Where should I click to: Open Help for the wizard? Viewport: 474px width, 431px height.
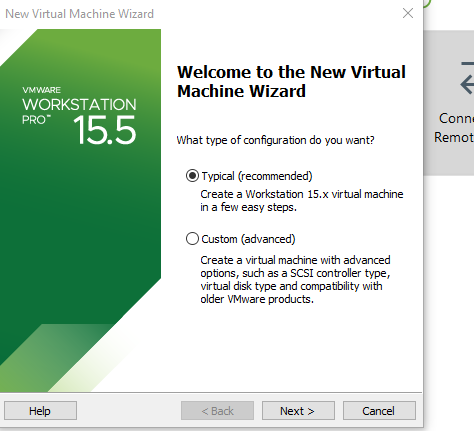(40, 411)
